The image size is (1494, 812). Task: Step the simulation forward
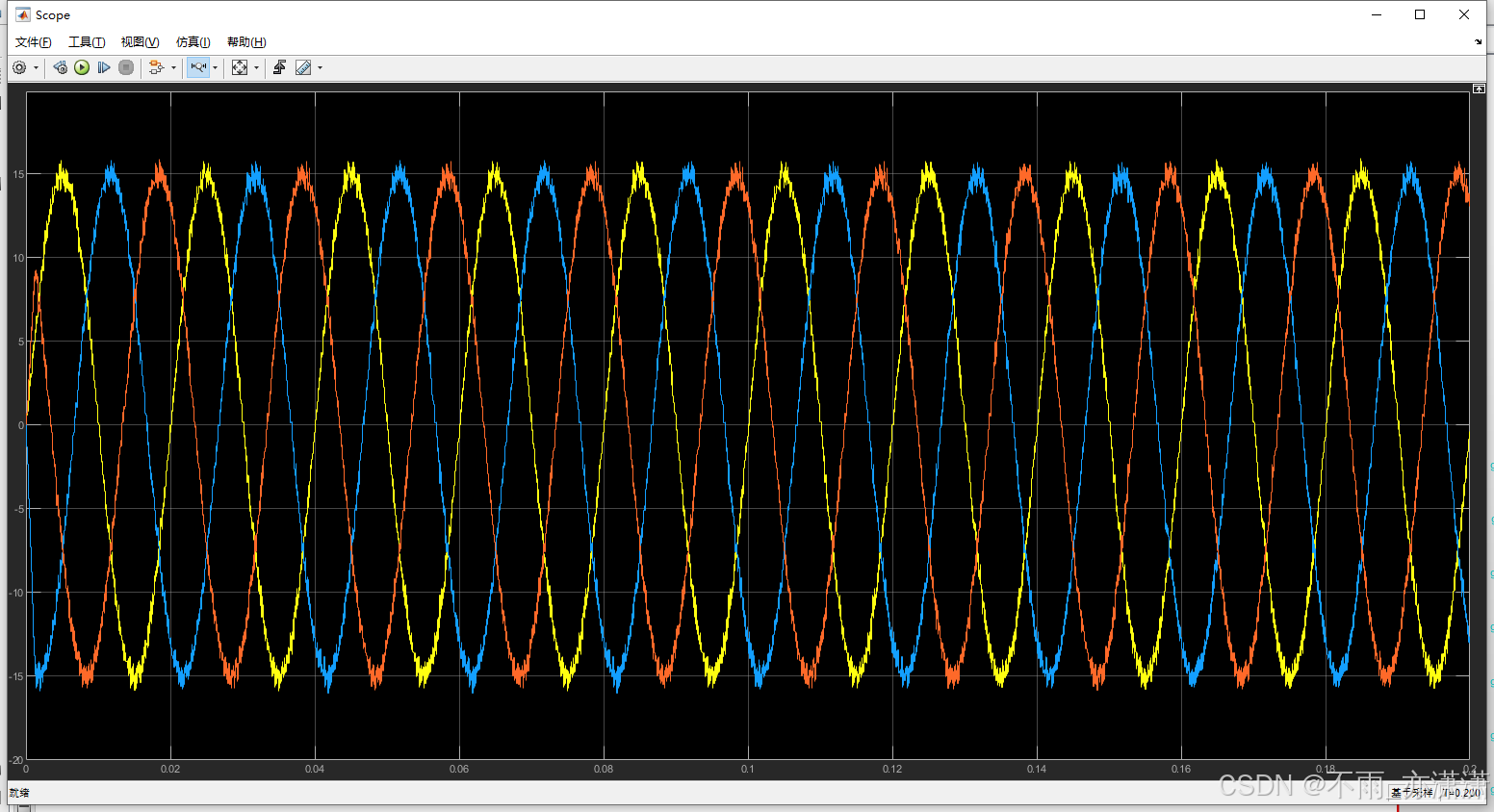pyautogui.click(x=104, y=67)
